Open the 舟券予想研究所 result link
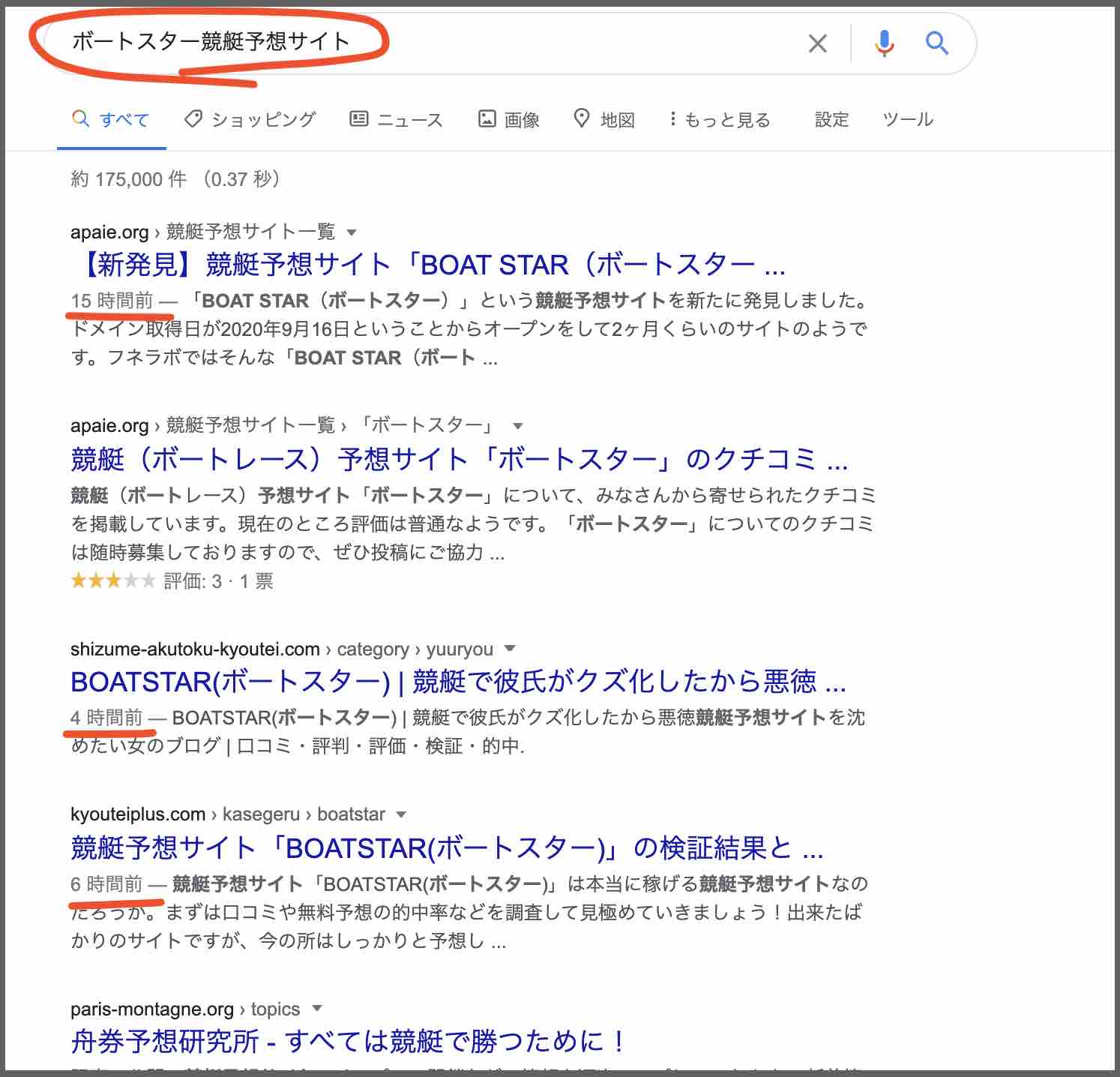The image size is (1120, 1077). click(x=346, y=1042)
